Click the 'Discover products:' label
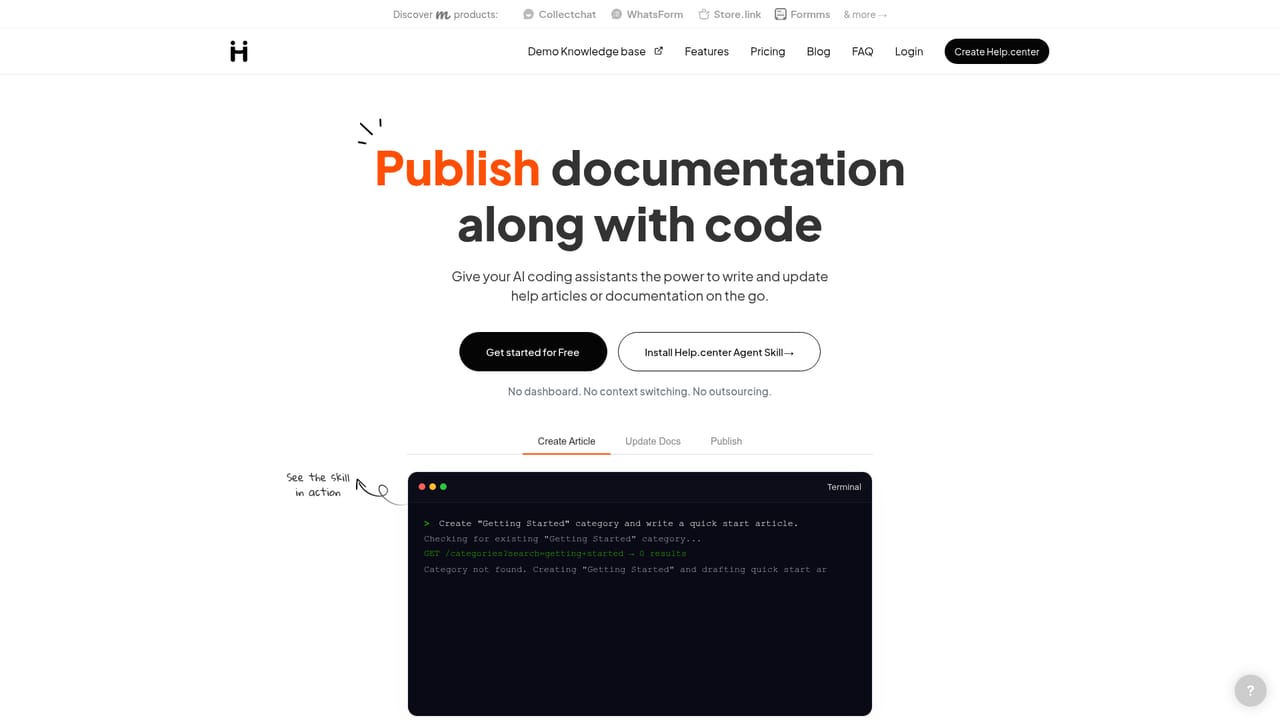This screenshot has height=720, width=1280. click(445, 14)
